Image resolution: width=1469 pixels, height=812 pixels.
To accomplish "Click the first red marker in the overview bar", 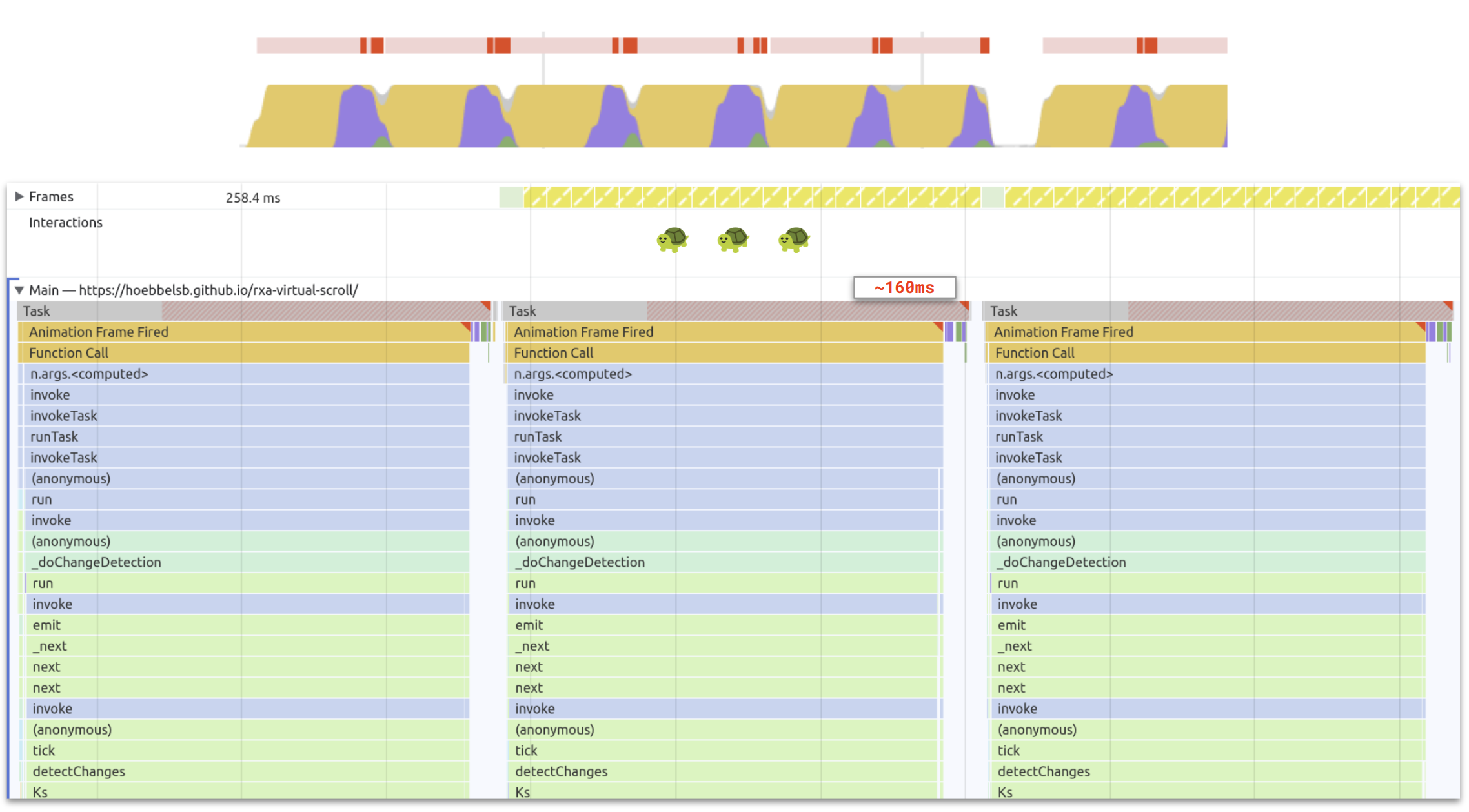I will pos(363,46).
